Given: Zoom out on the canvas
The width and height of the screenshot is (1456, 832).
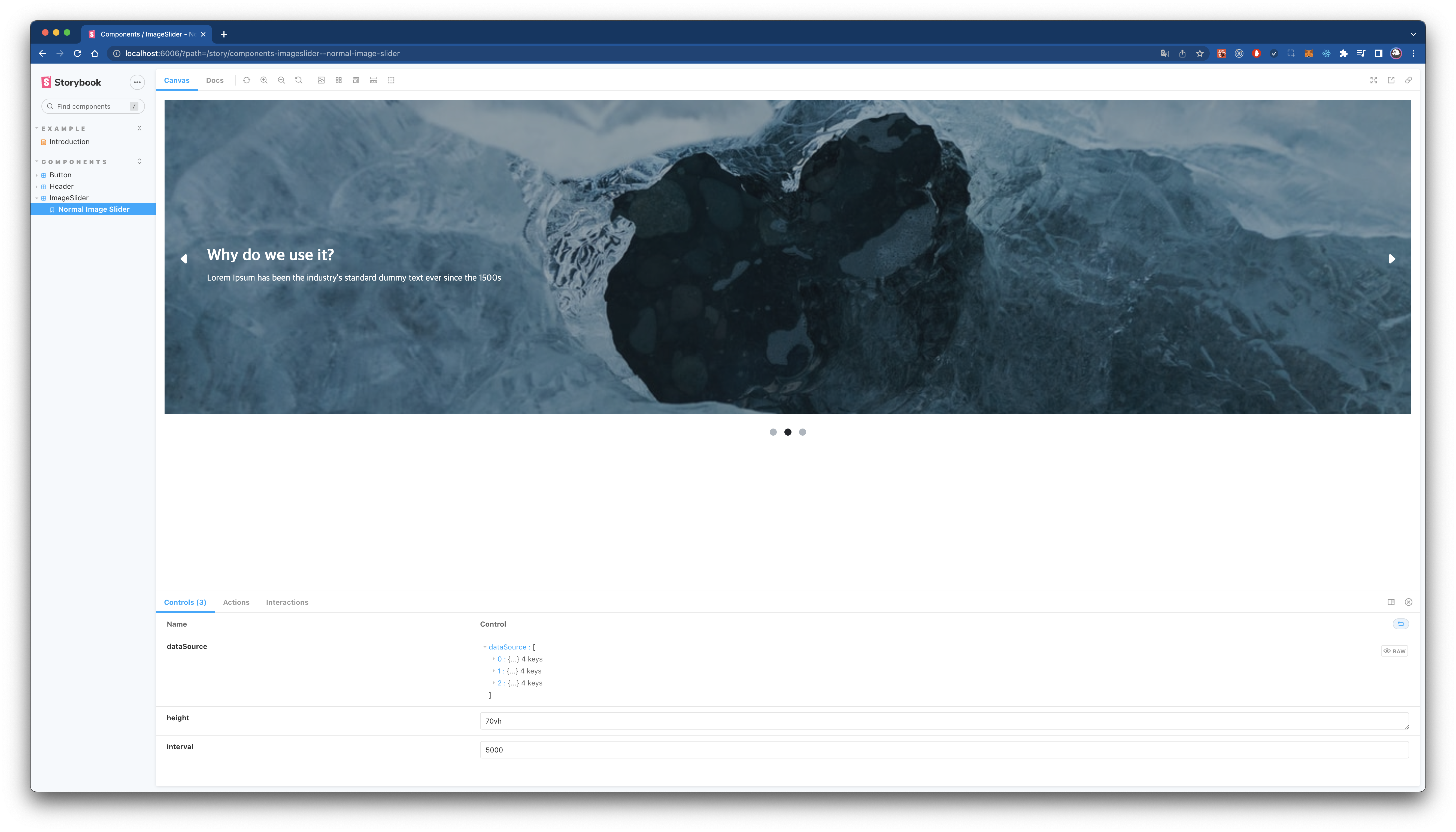Looking at the screenshot, I should coord(281,81).
